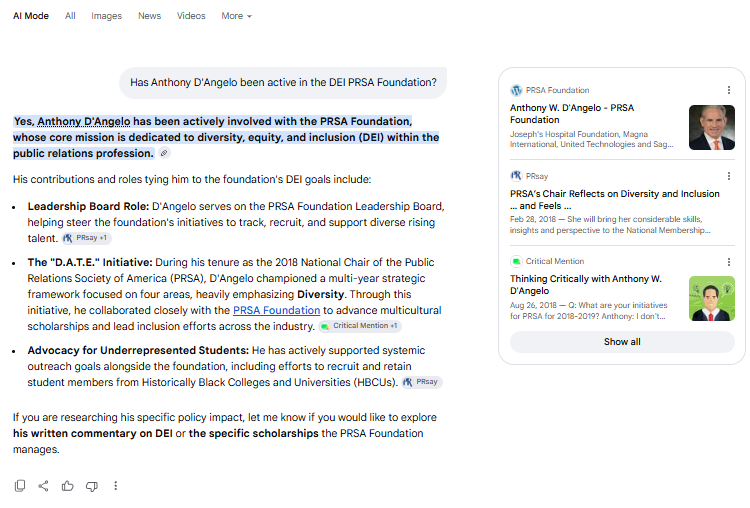This screenshot has width=750, height=508.
Task: Open more options below the answer
Action: (x=115, y=486)
